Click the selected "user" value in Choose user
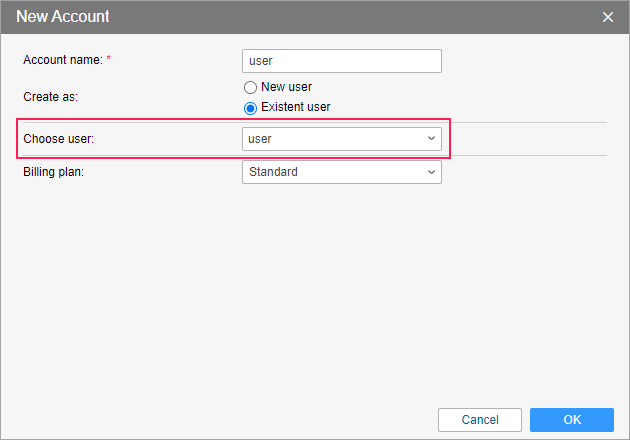The height and width of the screenshot is (440, 630). [x=260, y=139]
